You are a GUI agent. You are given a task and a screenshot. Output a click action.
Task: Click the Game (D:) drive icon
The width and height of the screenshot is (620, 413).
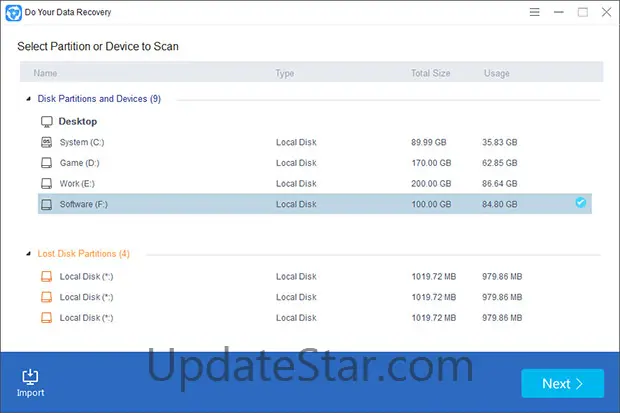click(x=47, y=163)
